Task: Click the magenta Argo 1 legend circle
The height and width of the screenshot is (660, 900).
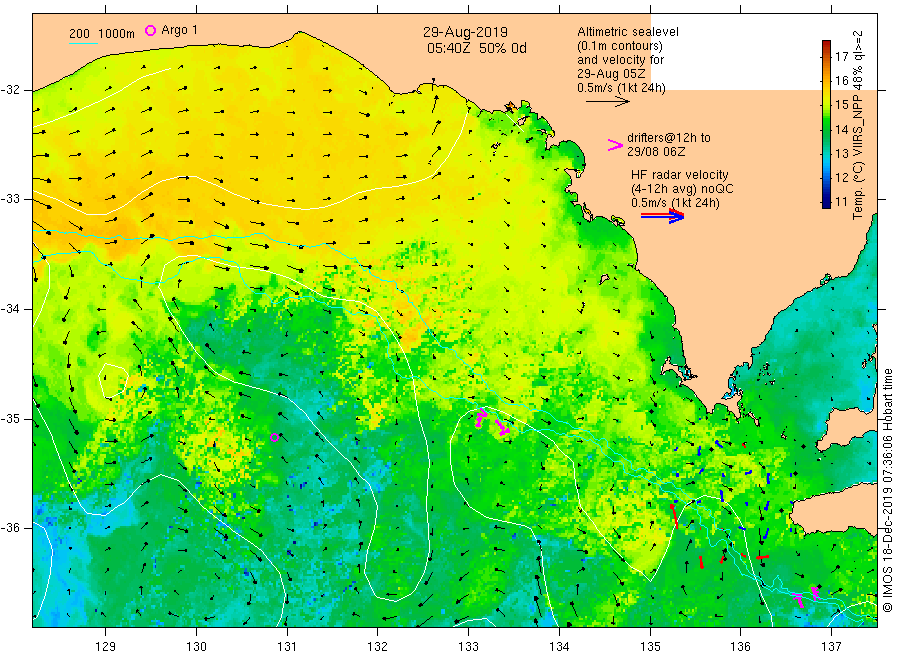Action: (x=150, y=30)
